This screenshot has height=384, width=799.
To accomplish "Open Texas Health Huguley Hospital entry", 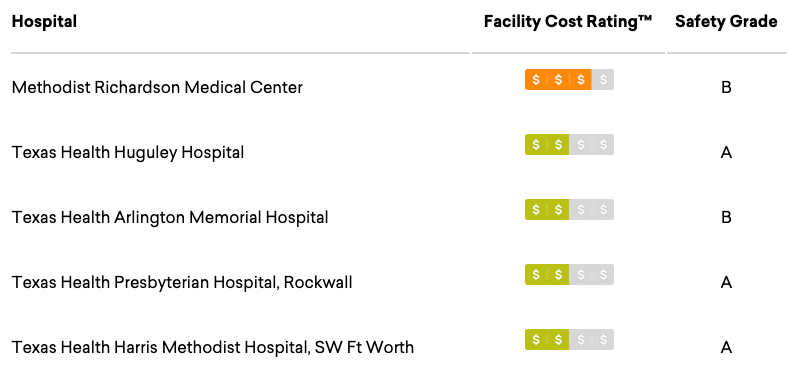I will 128,152.
